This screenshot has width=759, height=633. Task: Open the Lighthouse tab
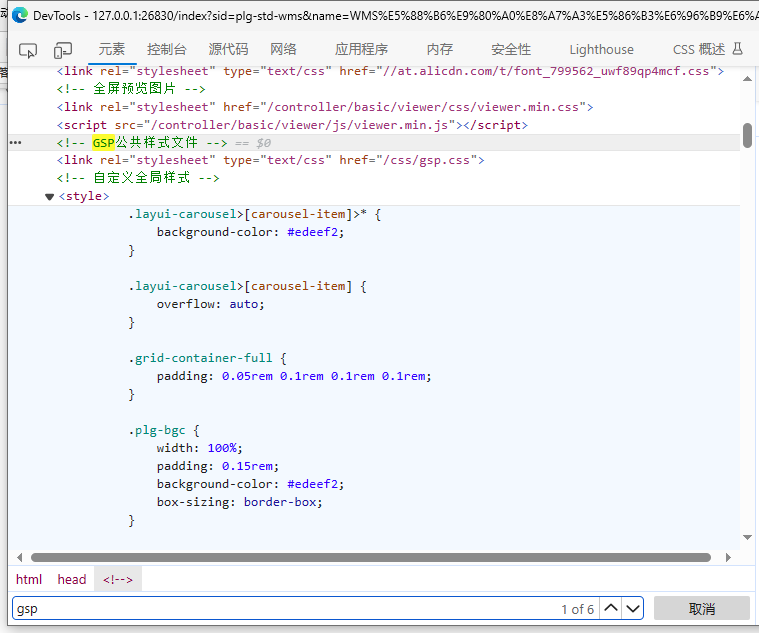tap(601, 49)
